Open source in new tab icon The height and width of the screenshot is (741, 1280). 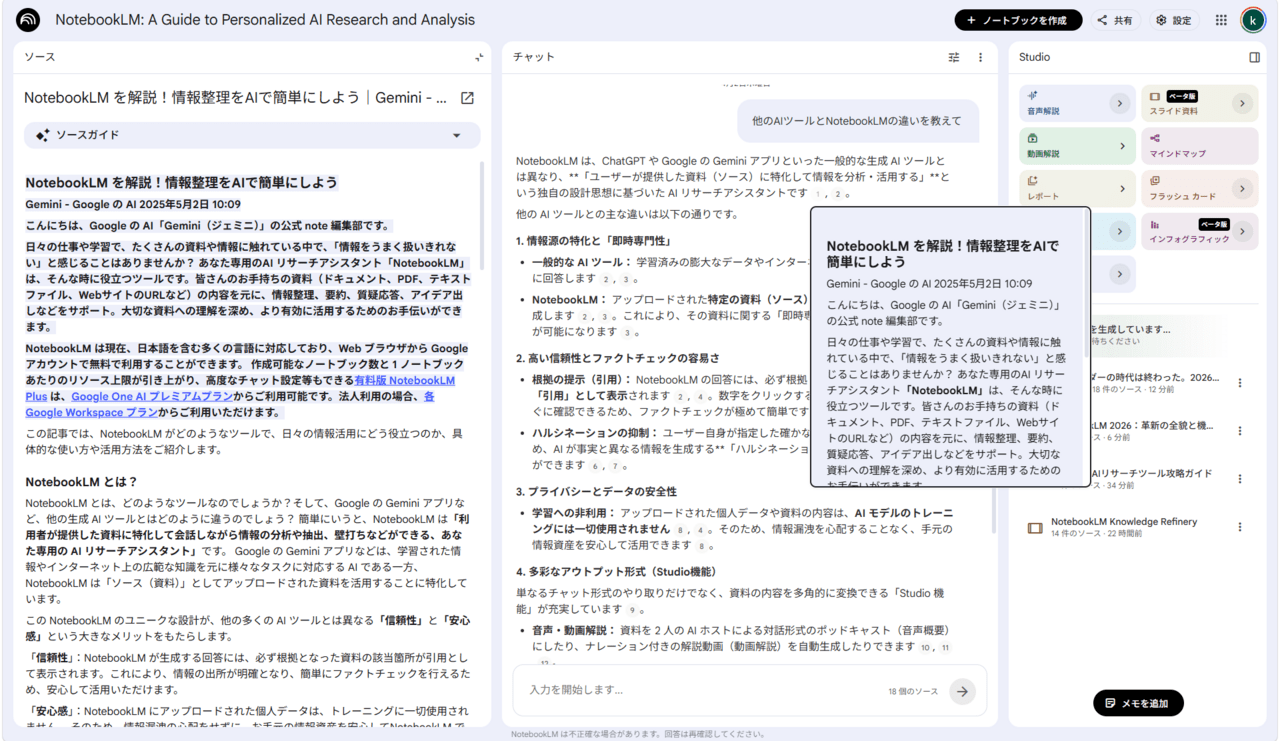tap(467, 98)
